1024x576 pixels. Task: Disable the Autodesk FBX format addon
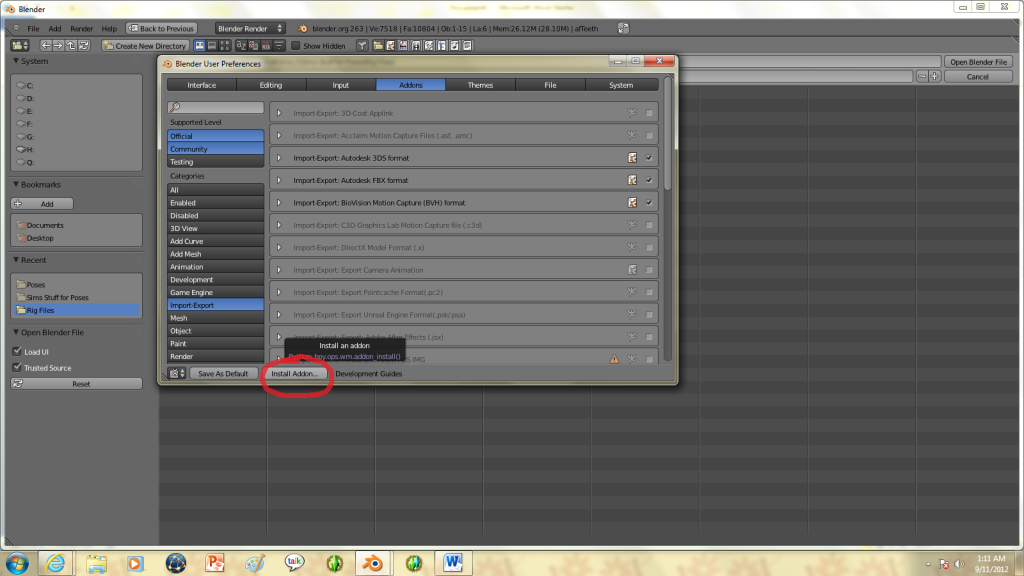coord(649,180)
